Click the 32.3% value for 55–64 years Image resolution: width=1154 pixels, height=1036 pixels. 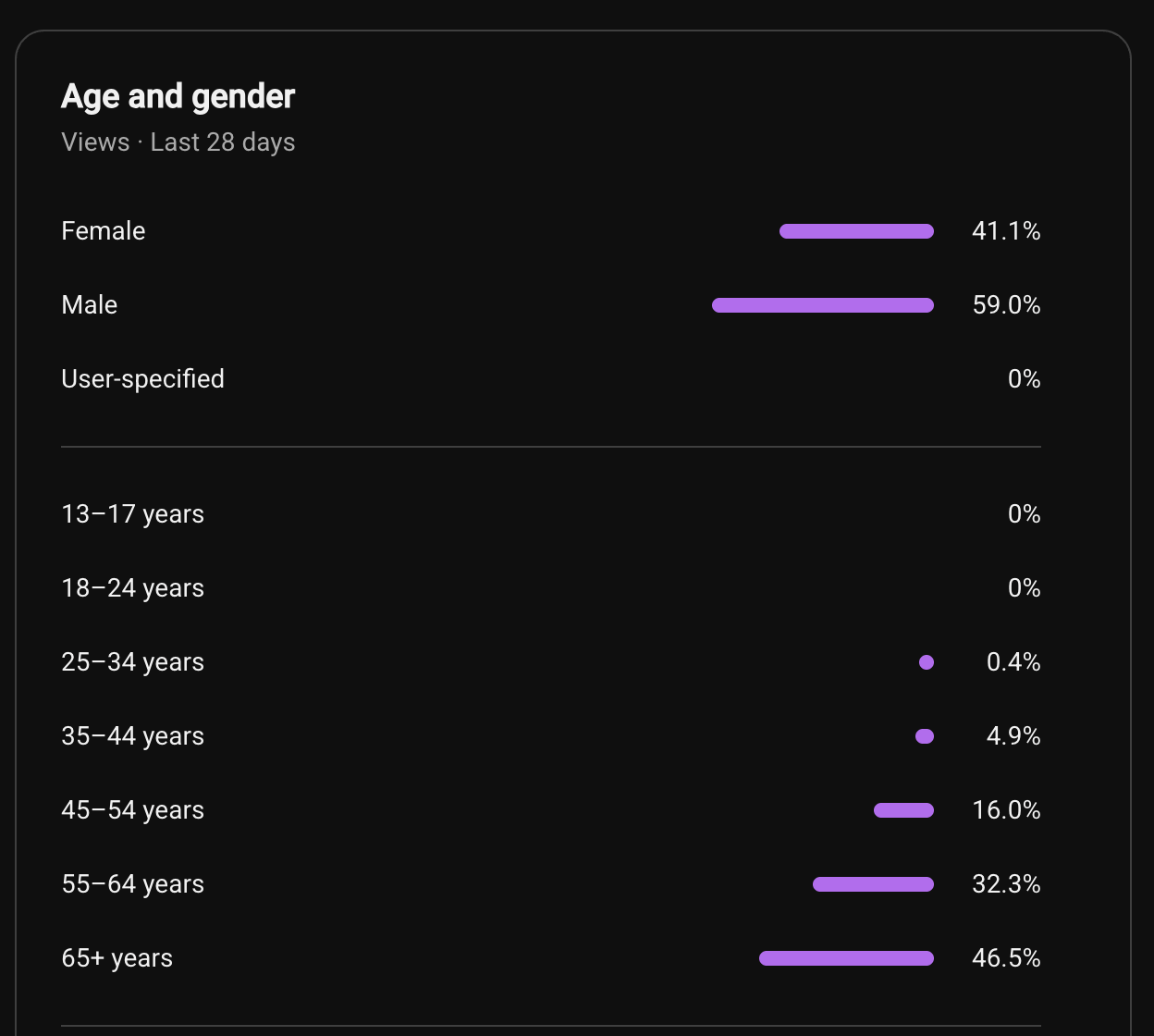pyautogui.click(x=1006, y=884)
